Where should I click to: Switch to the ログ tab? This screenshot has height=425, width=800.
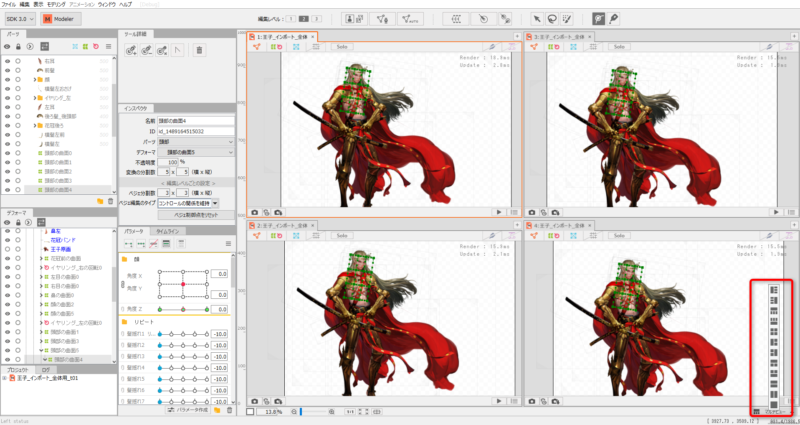click(x=46, y=370)
